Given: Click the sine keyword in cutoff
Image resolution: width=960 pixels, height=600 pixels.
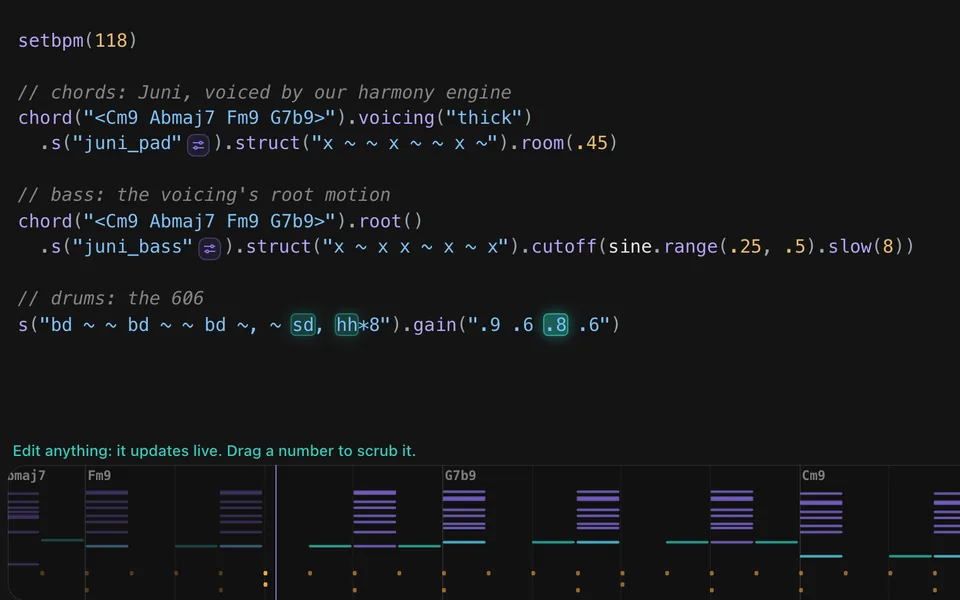Looking at the screenshot, I should coord(630,246).
